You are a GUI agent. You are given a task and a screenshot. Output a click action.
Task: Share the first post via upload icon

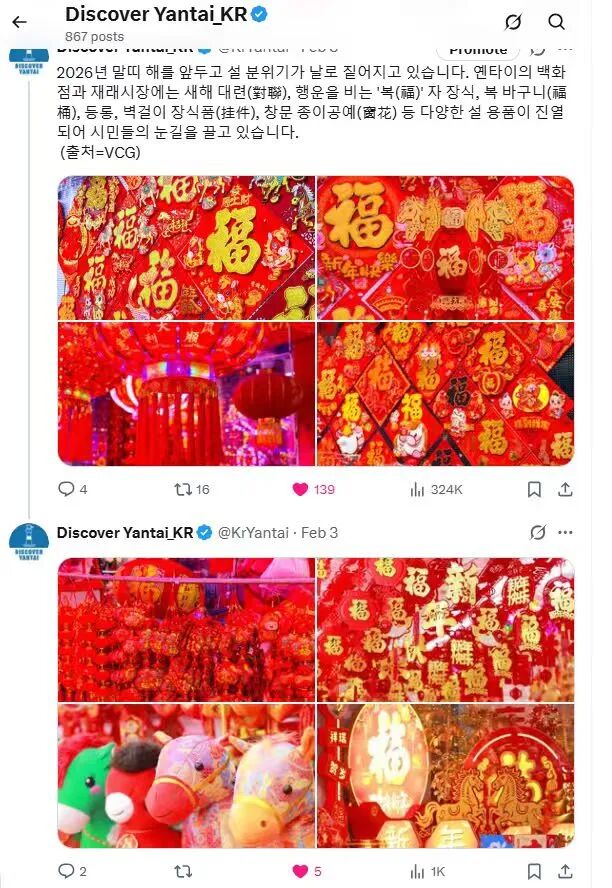click(x=565, y=489)
